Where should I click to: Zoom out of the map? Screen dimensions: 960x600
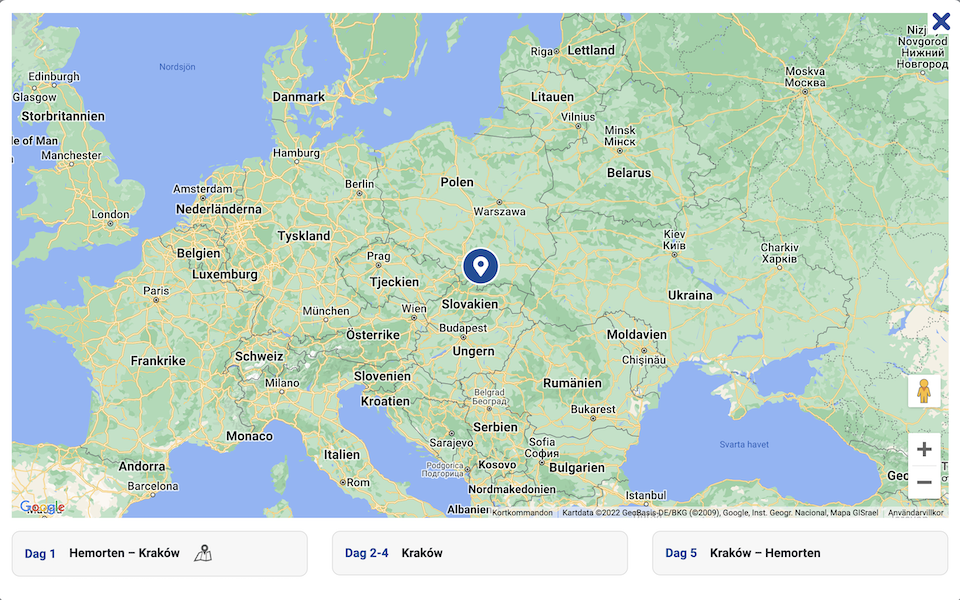924,482
